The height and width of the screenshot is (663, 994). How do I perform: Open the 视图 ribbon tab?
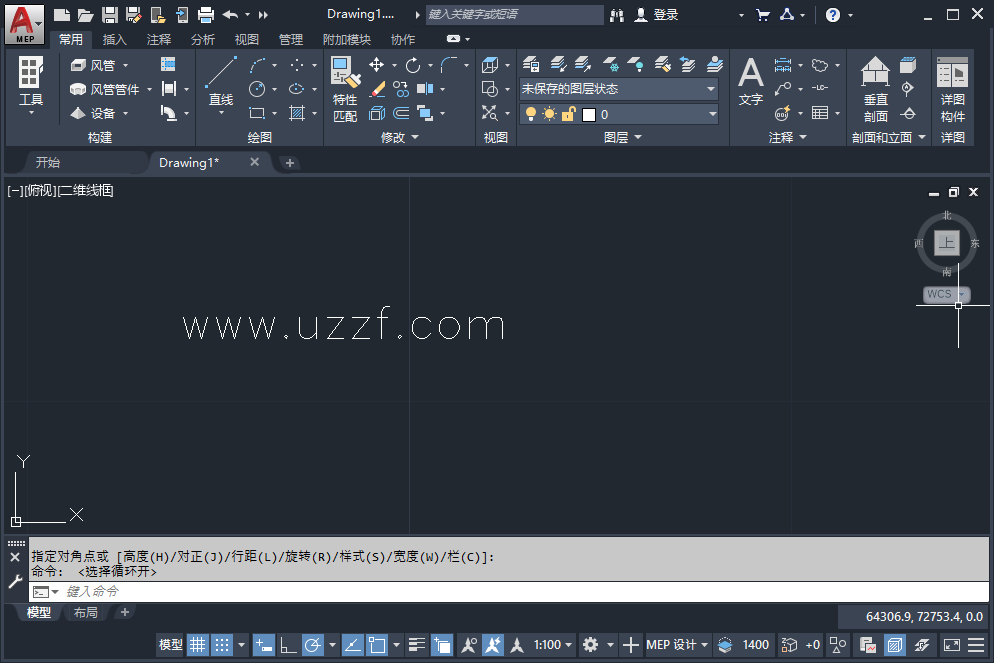(x=246, y=39)
